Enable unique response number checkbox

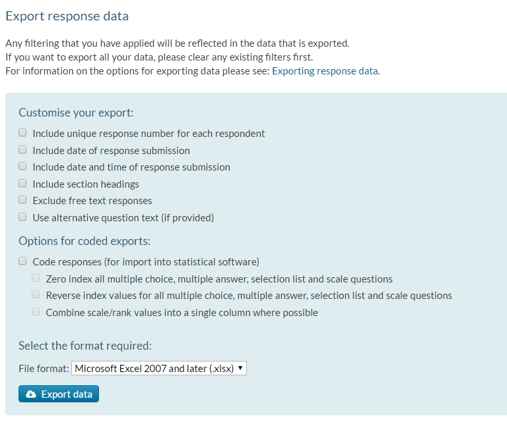coord(22,133)
